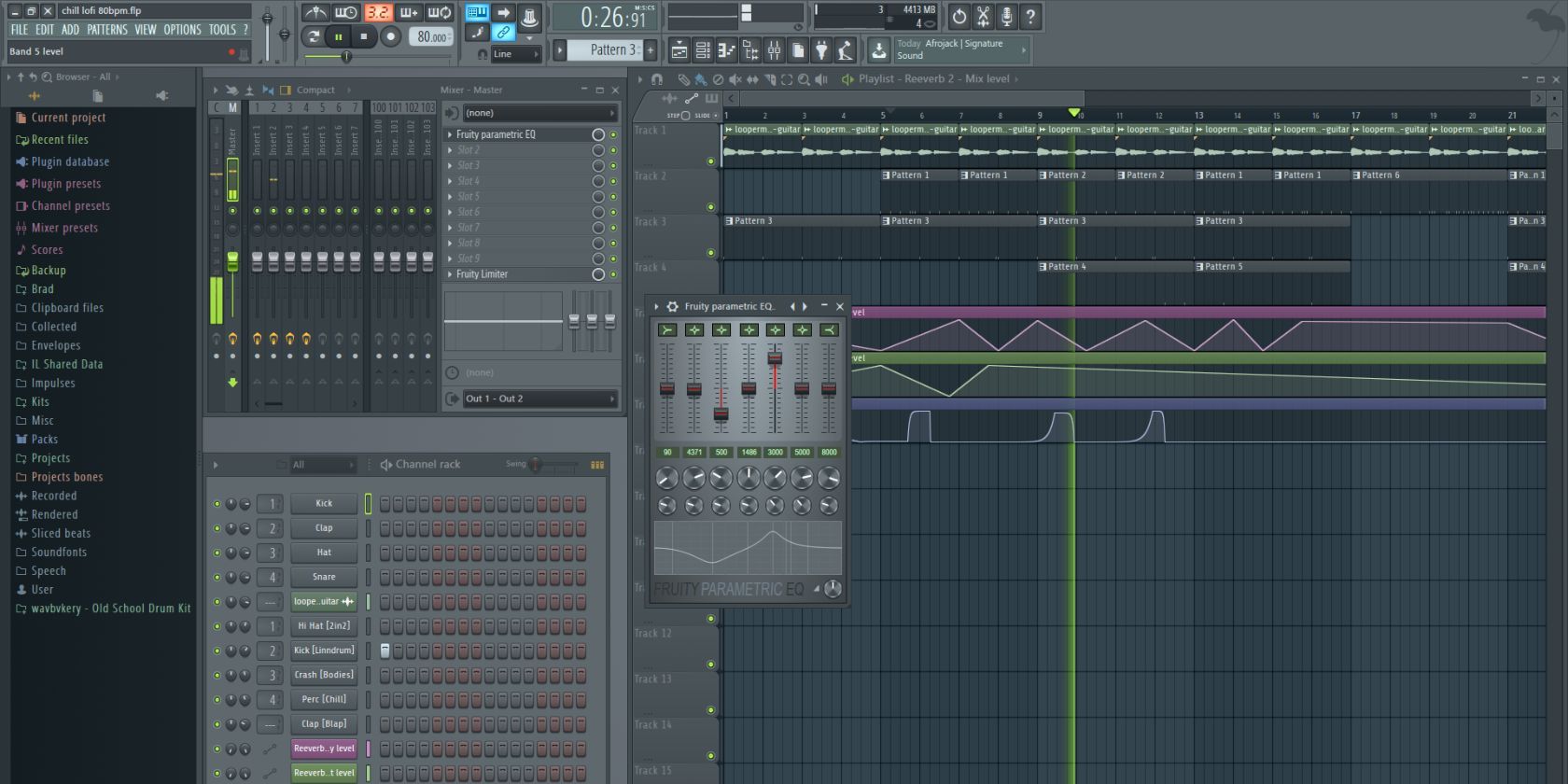Expand the Sliced beats folder
The width and height of the screenshot is (1568, 784).
pos(61,534)
